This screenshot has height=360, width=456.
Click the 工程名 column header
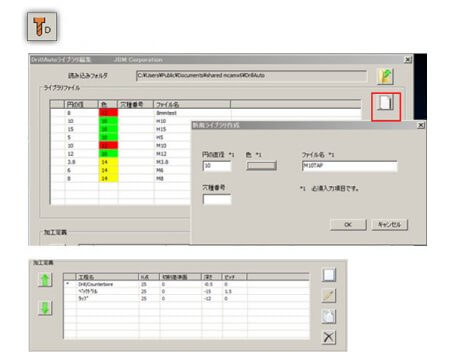pyautogui.click(x=107, y=277)
